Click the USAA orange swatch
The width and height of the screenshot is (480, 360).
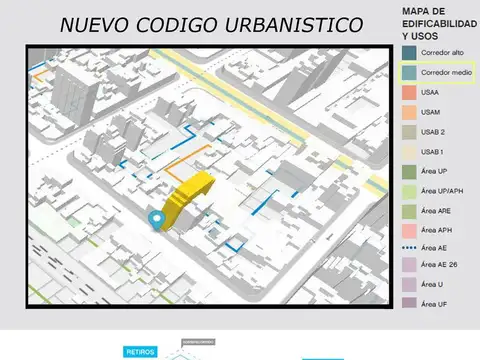409,92
